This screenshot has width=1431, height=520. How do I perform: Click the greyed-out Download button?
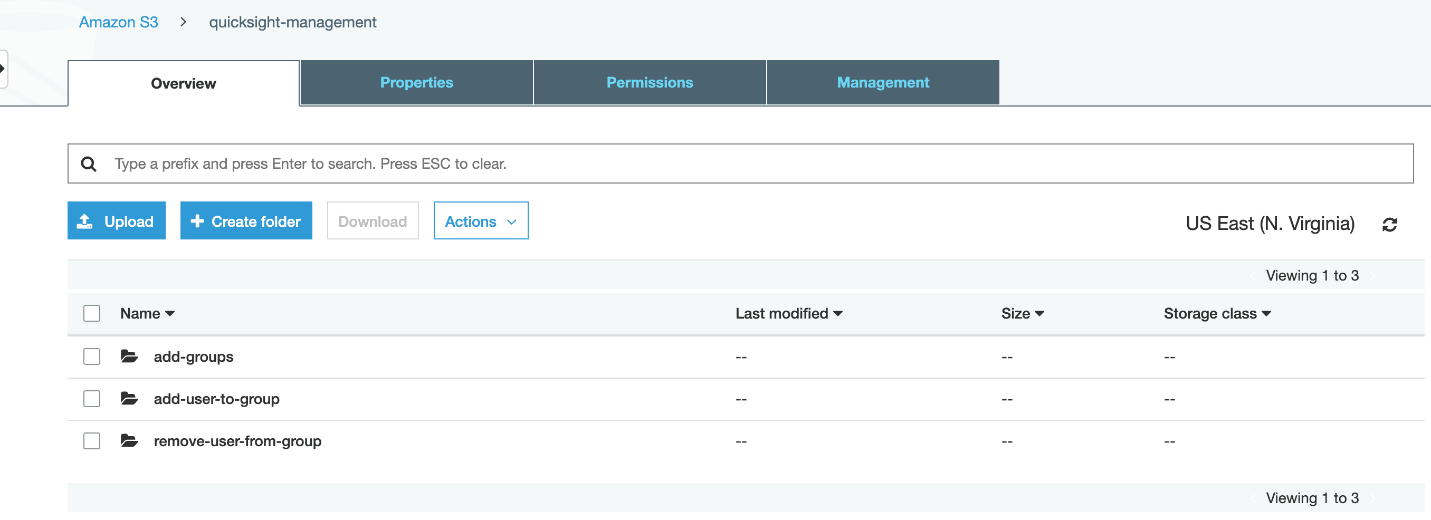click(x=373, y=221)
